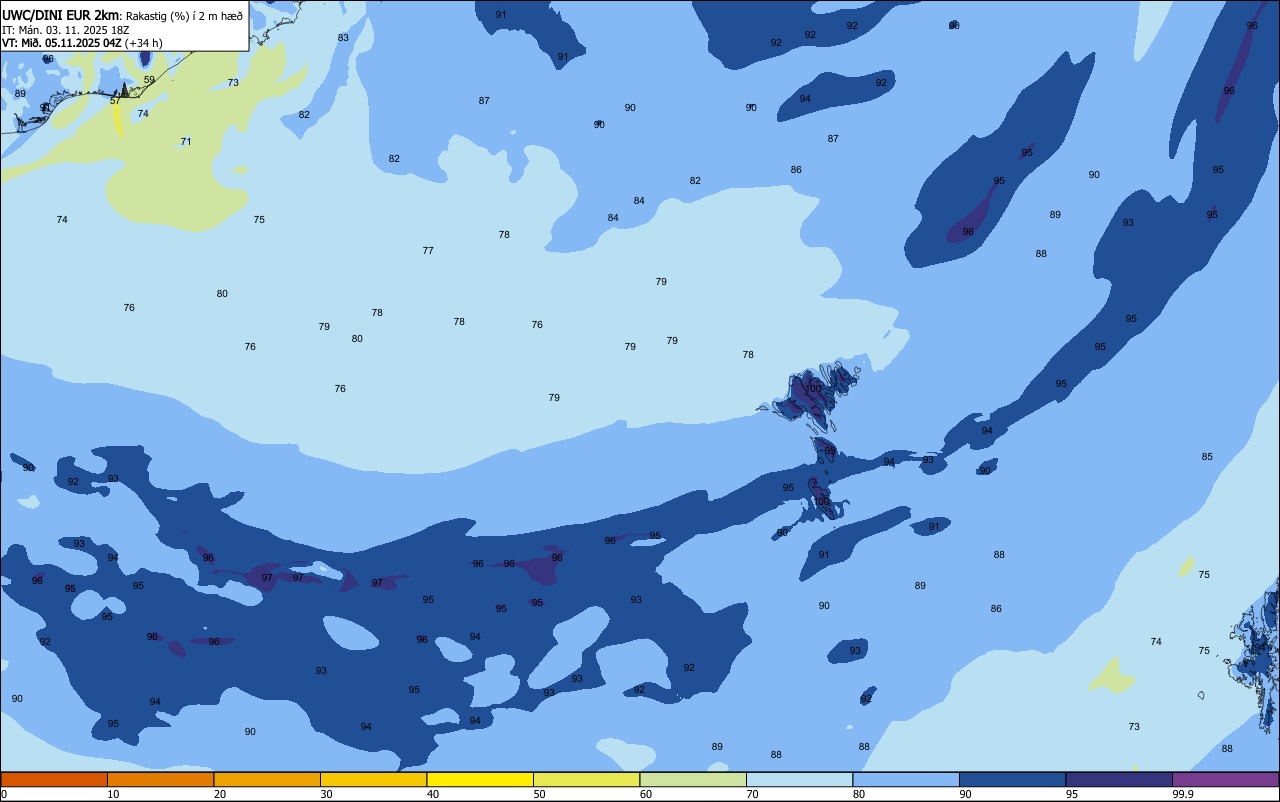Screen dimensions: 1280x802
Task: Select the amber 30–40 legend swatch
Action: 373,779
